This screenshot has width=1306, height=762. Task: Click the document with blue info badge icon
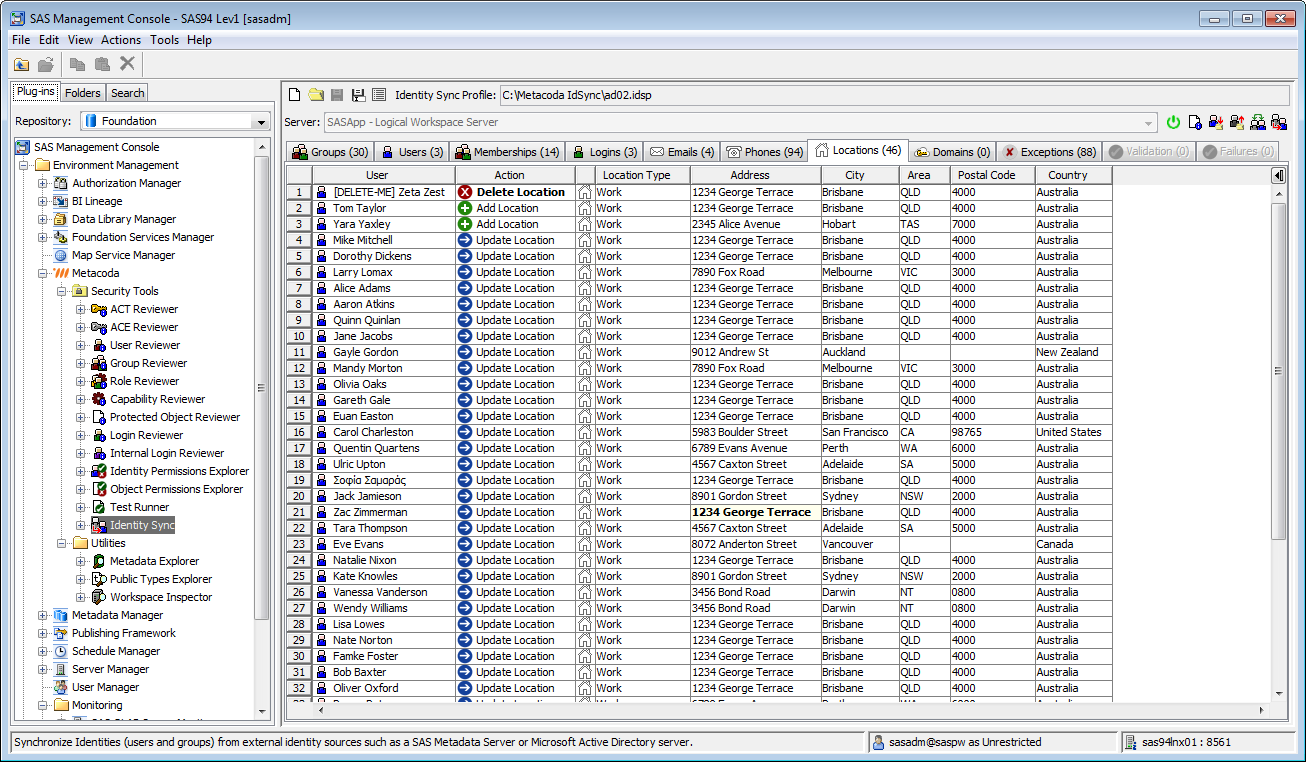(x=1195, y=122)
